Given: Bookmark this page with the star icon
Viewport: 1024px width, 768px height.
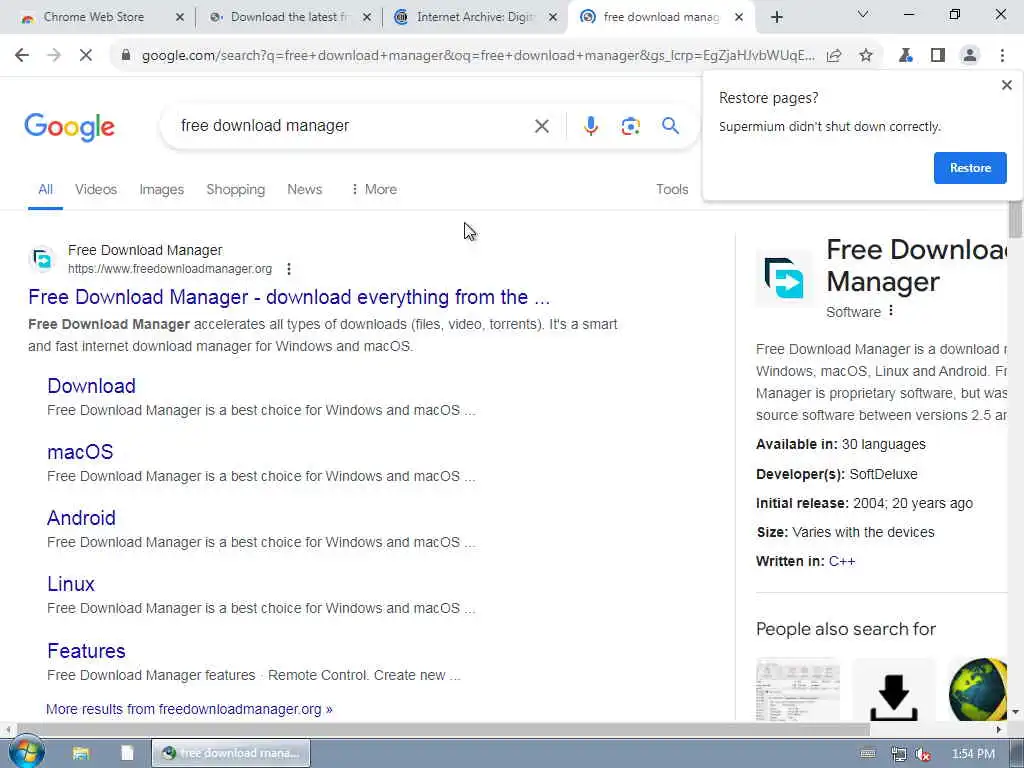Looking at the screenshot, I should point(866,56).
